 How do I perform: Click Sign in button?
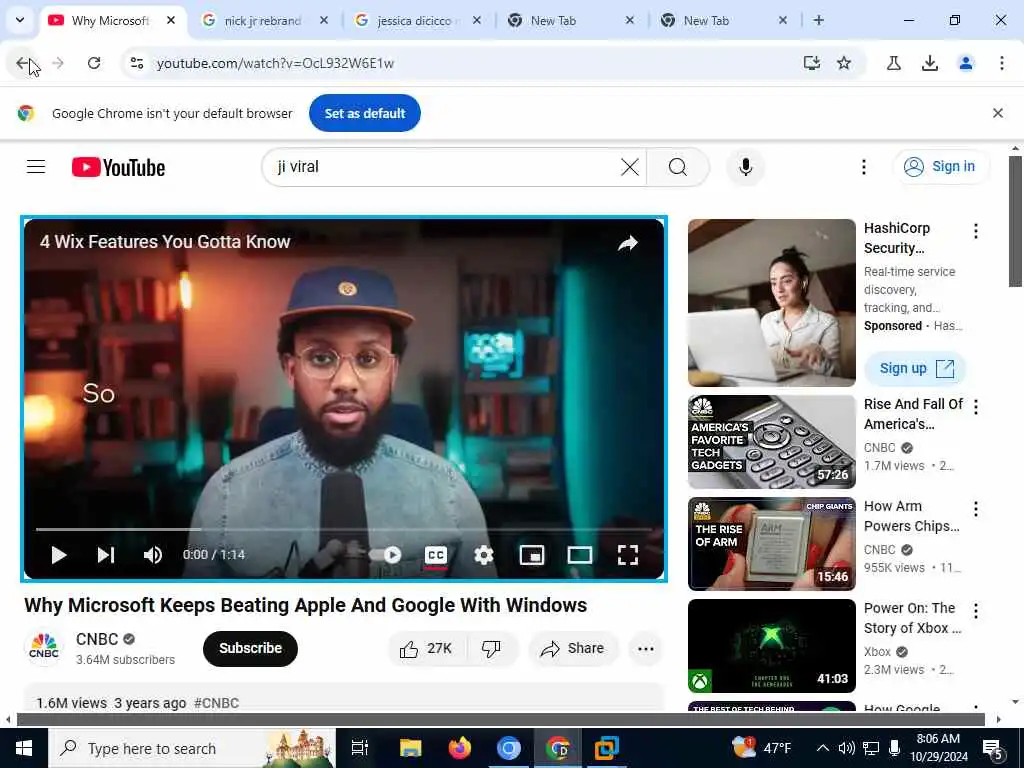941,167
